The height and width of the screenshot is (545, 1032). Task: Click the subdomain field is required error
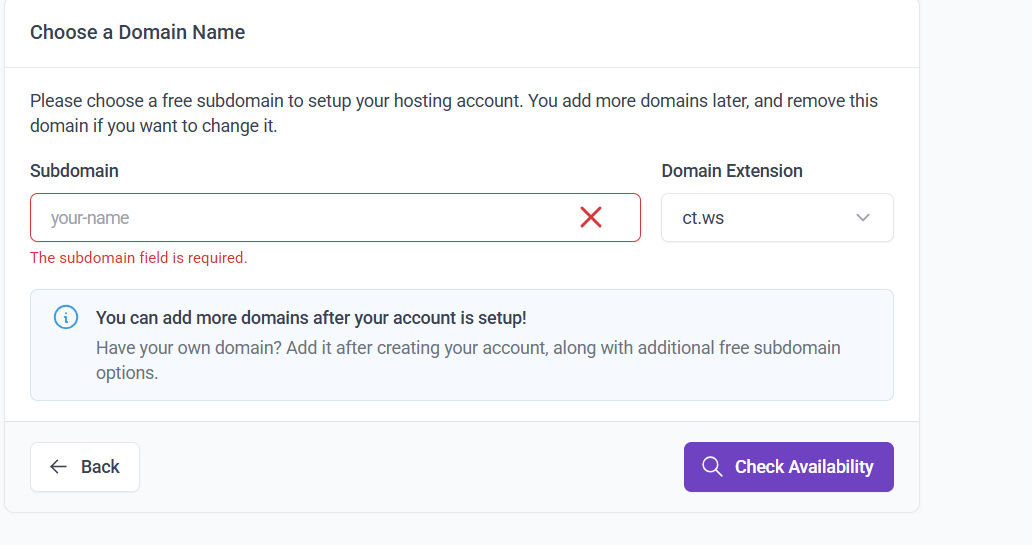click(138, 258)
